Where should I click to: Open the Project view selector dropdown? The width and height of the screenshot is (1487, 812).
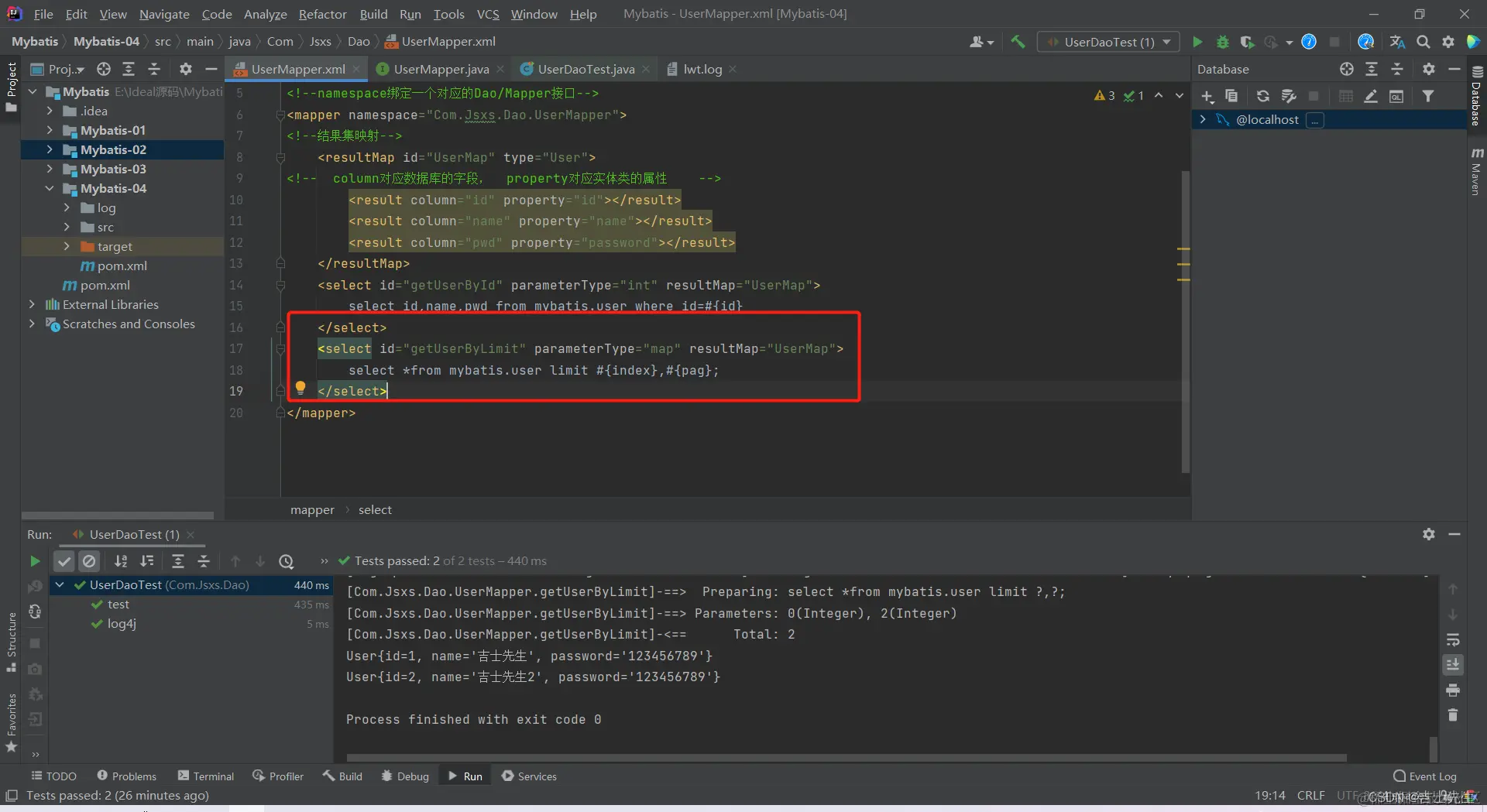pos(57,69)
